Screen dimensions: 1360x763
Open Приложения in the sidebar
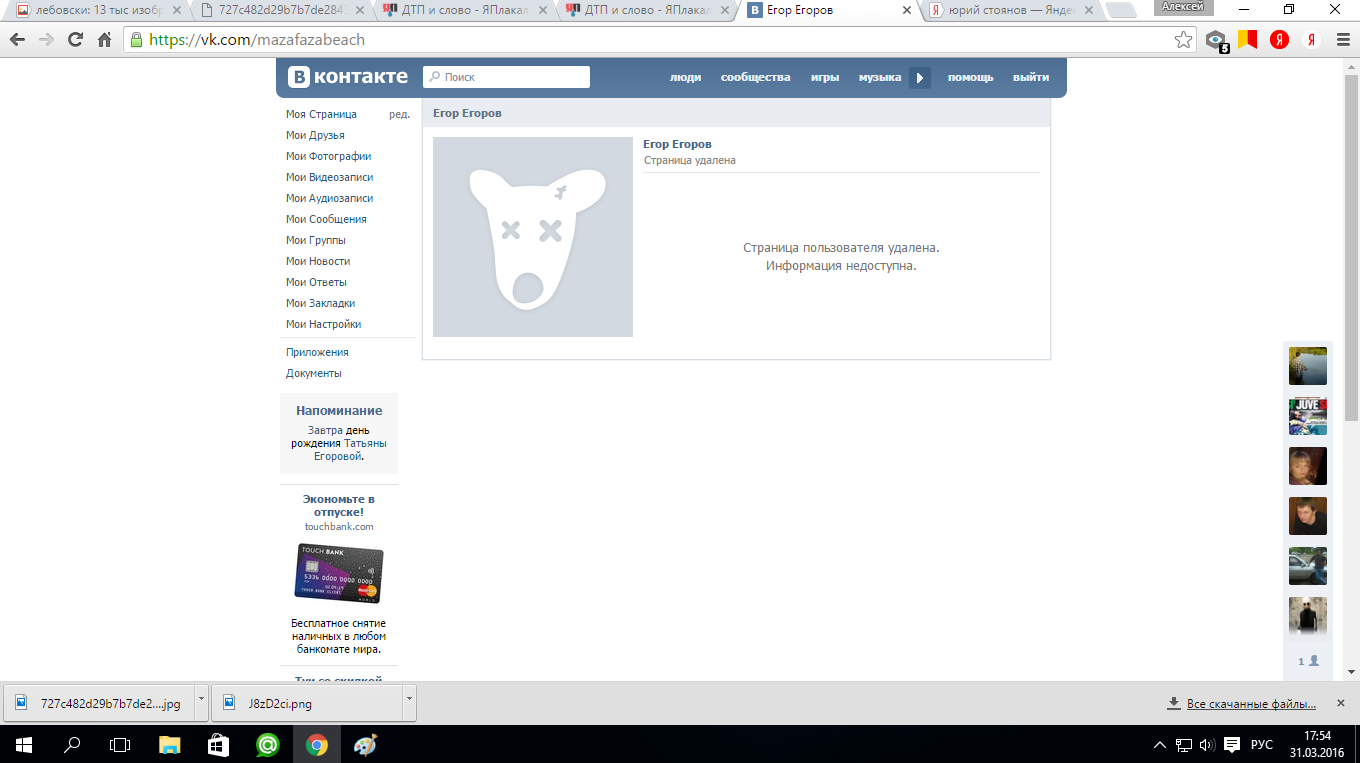[x=317, y=352]
